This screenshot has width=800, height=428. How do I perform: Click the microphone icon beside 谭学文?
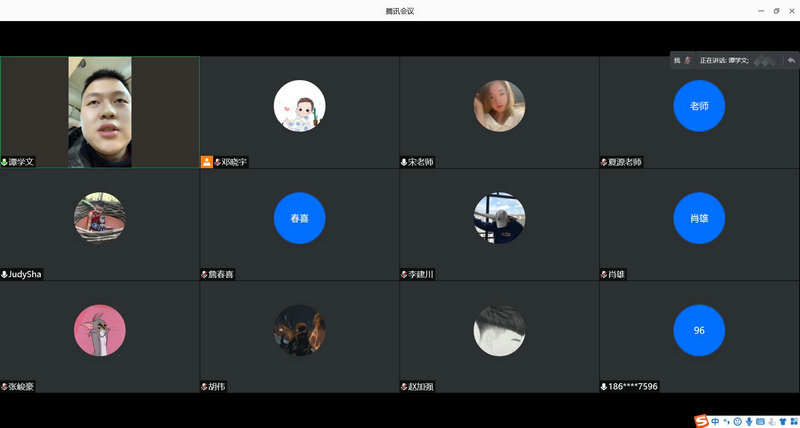(5, 162)
